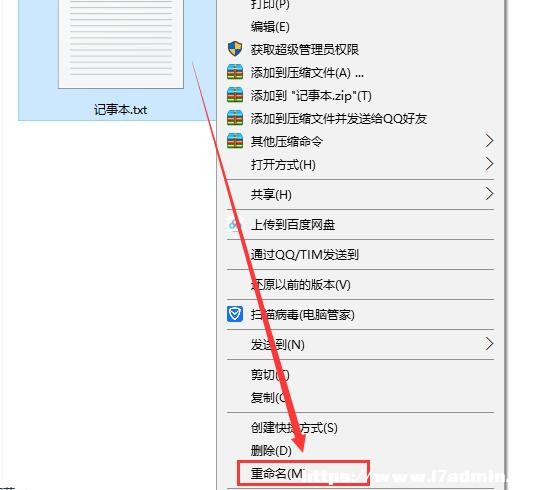The width and height of the screenshot is (537, 490).
Task: Select 创建快捷方式(S) entry
Action: (294, 427)
